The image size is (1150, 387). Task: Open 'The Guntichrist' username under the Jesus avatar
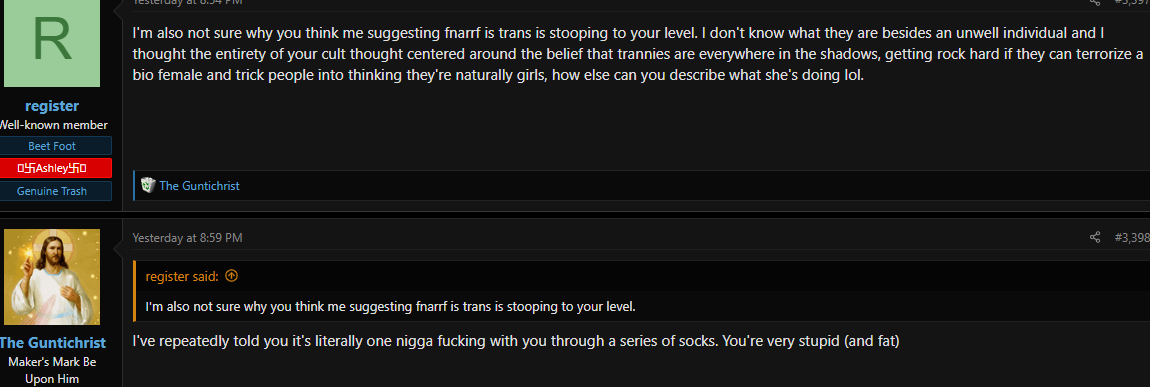coord(52,342)
